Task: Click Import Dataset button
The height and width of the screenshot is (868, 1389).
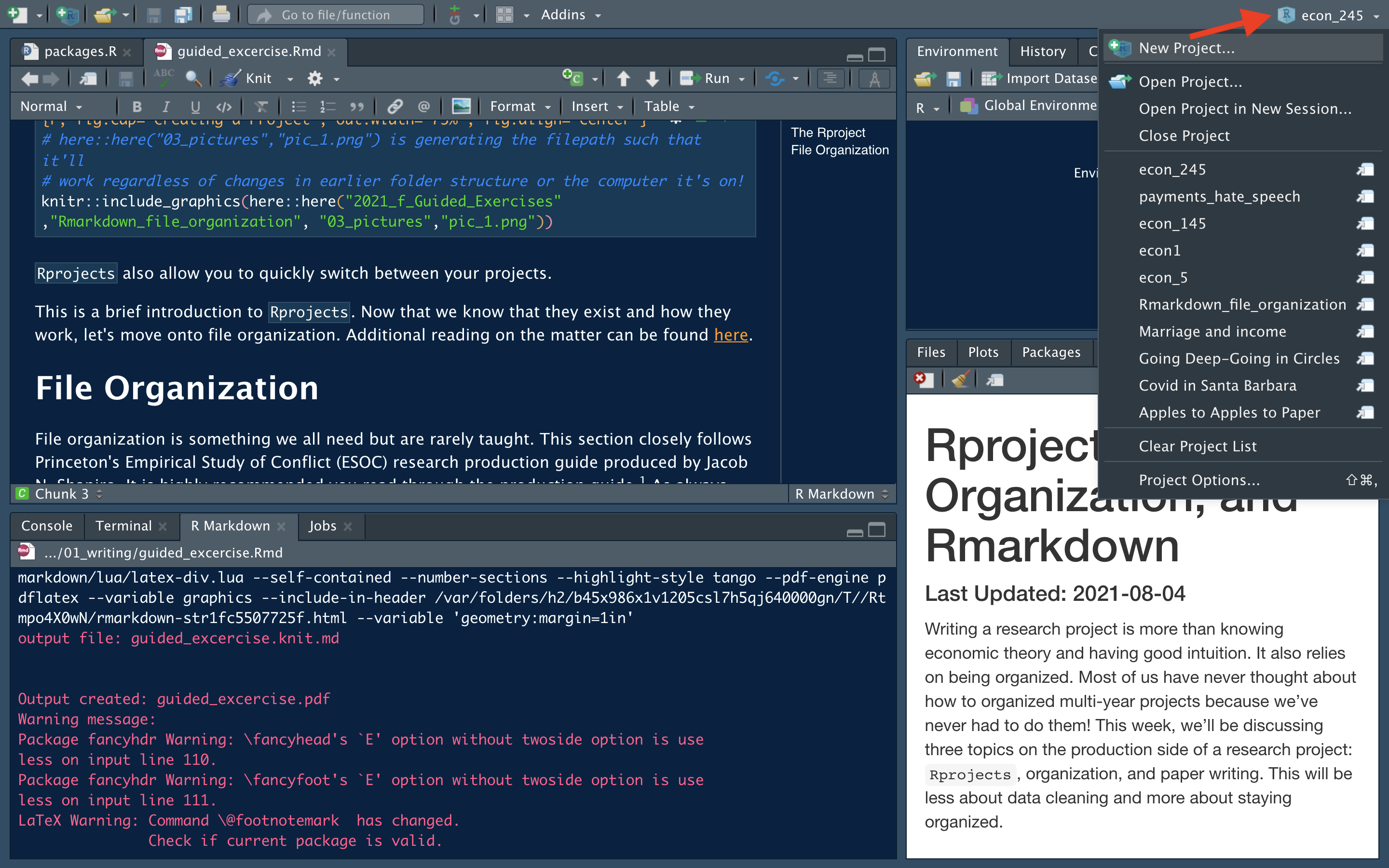Action: click(x=1039, y=79)
